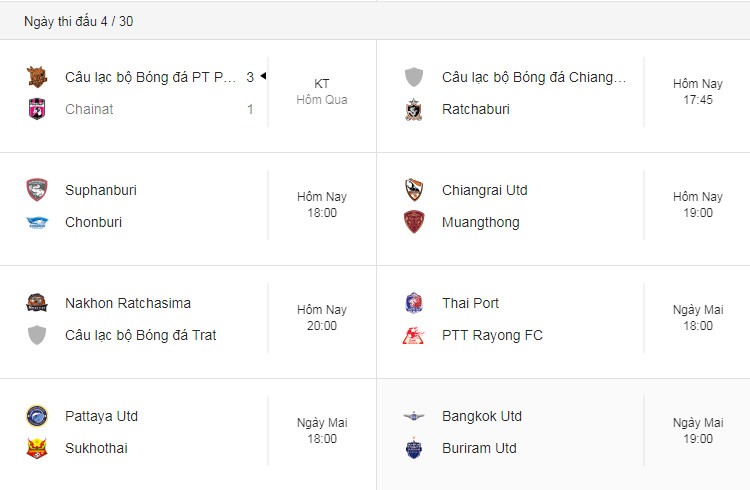Click the Sukhothai team logo
Image resolution: width=750 pixels, height=490 pixels.
point(37,448)
